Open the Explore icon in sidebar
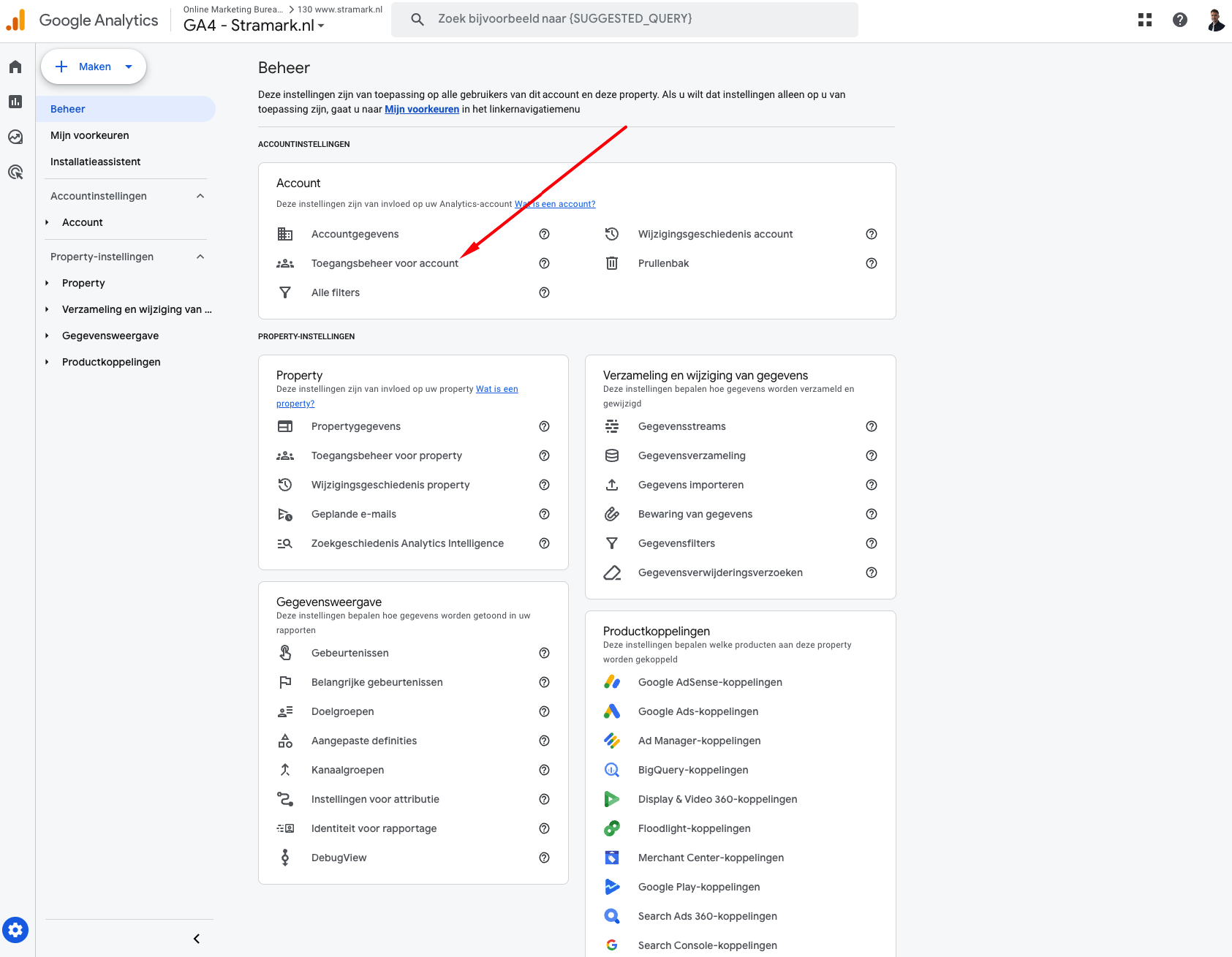This screenshot has height=957, width=1232. click(15, 137)
